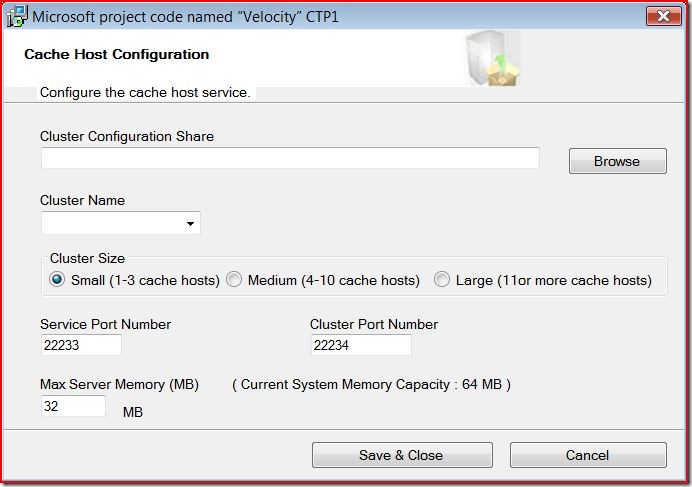The height and width of the screenshot is (487, 692).
Task: Focus the Cluster Configuration Share text field
Action: click(x=290, y=158)
